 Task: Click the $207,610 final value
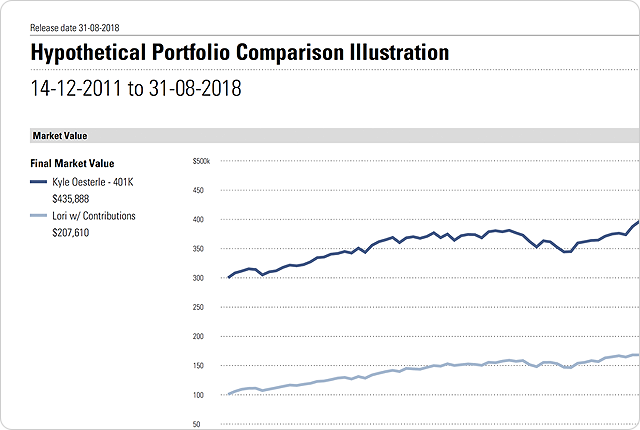(71, 232)
